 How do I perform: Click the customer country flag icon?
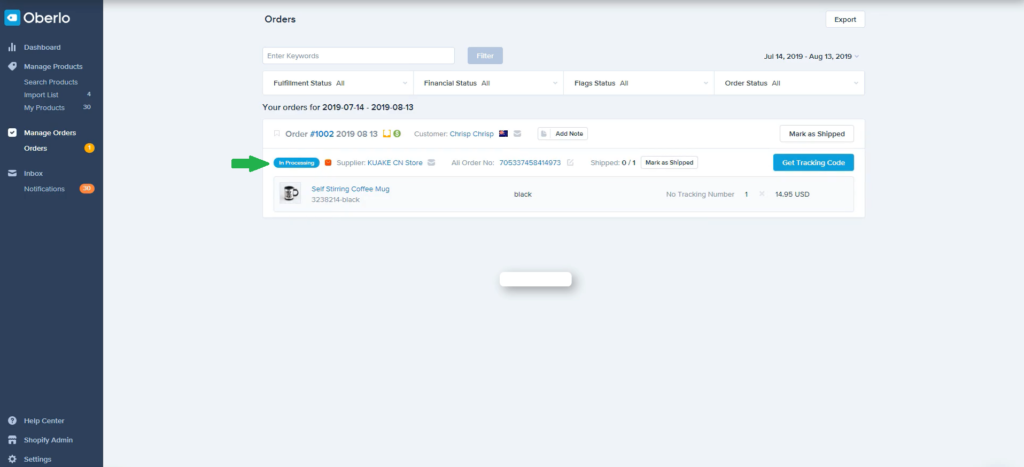(x=504, y=134)
